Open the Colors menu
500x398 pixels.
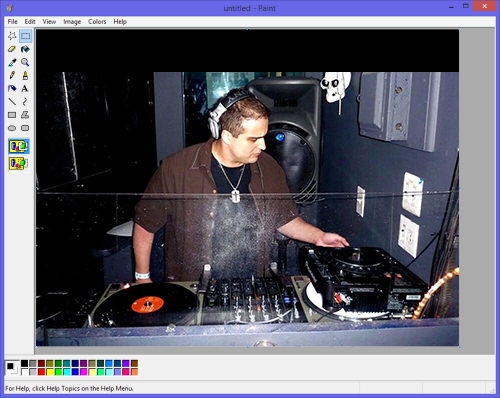click(x=97, y=22)
